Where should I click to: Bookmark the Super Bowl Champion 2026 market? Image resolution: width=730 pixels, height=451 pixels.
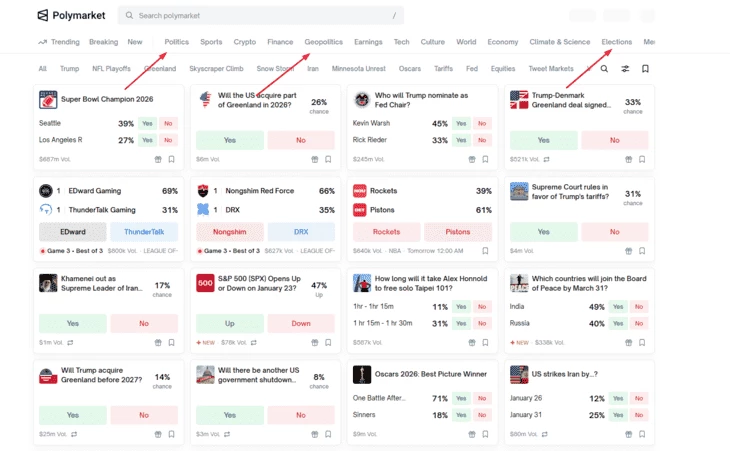click(x=172, y=159)
